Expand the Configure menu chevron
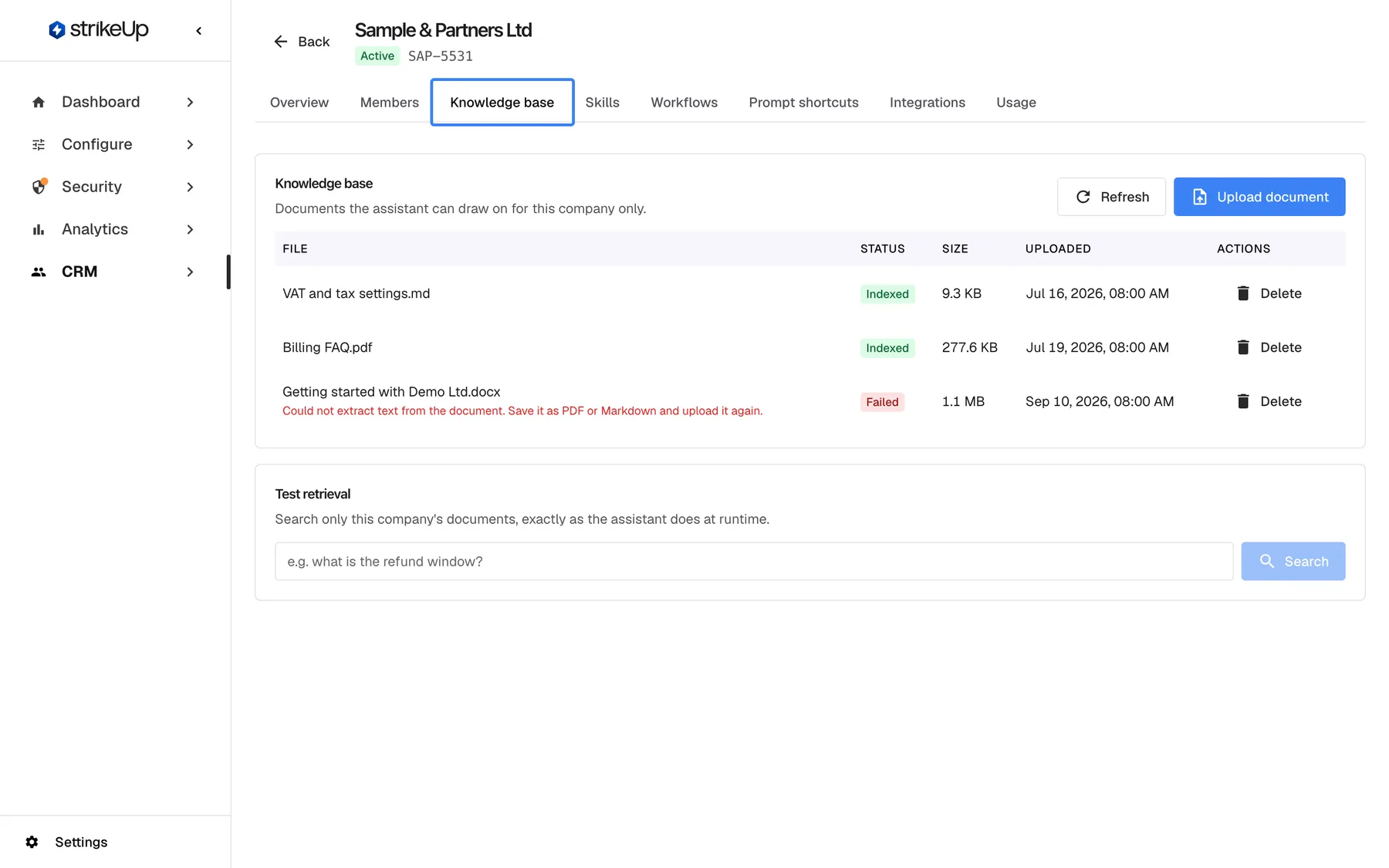Viewport: 1389px width, 868px height. pyautogui.click(x=190, y=144)
